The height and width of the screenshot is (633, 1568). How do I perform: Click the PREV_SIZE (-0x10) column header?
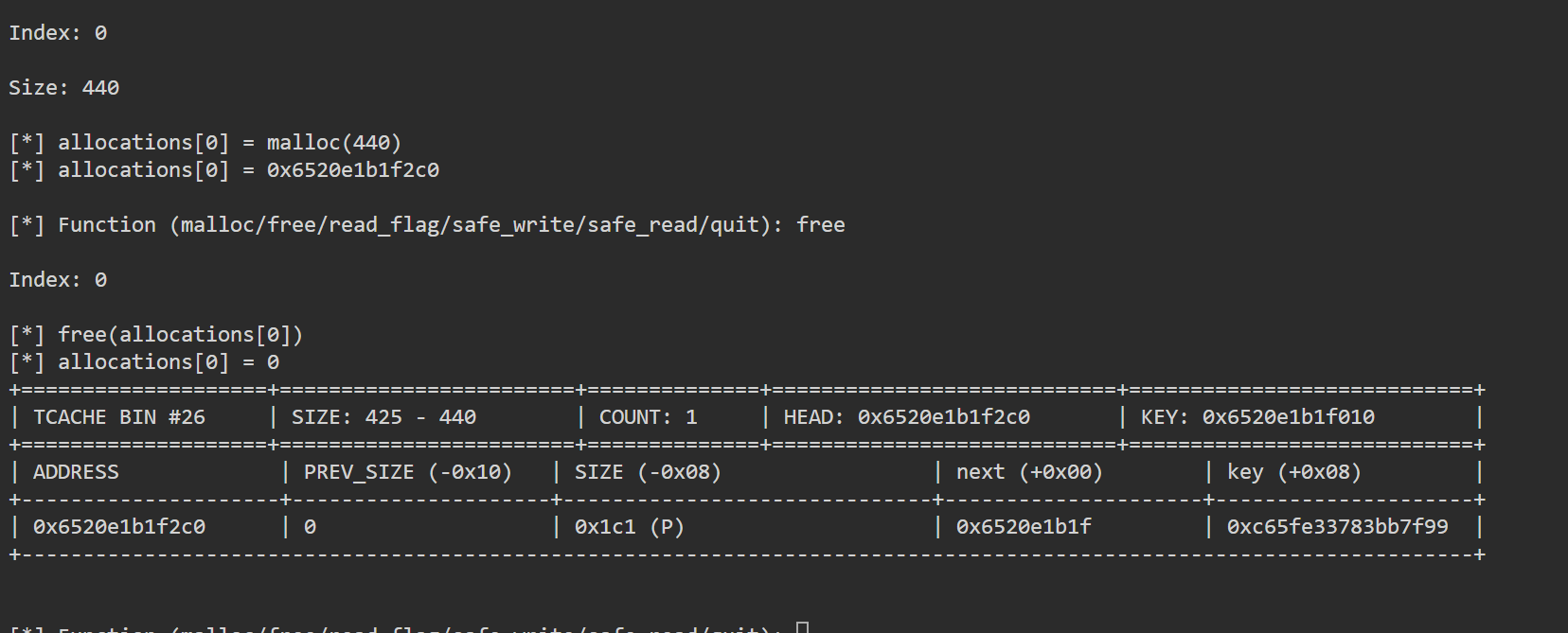(x=408, y=472)
